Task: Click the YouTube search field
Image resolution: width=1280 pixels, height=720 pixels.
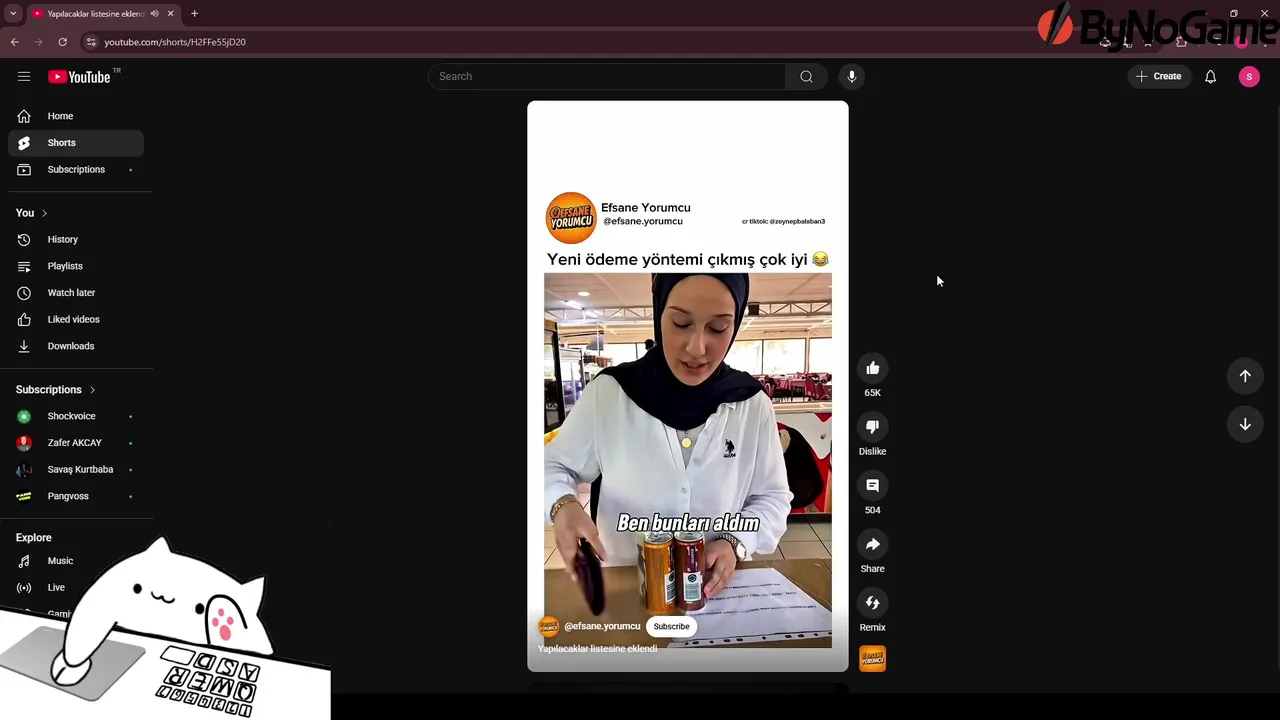Action: [607, 76]
